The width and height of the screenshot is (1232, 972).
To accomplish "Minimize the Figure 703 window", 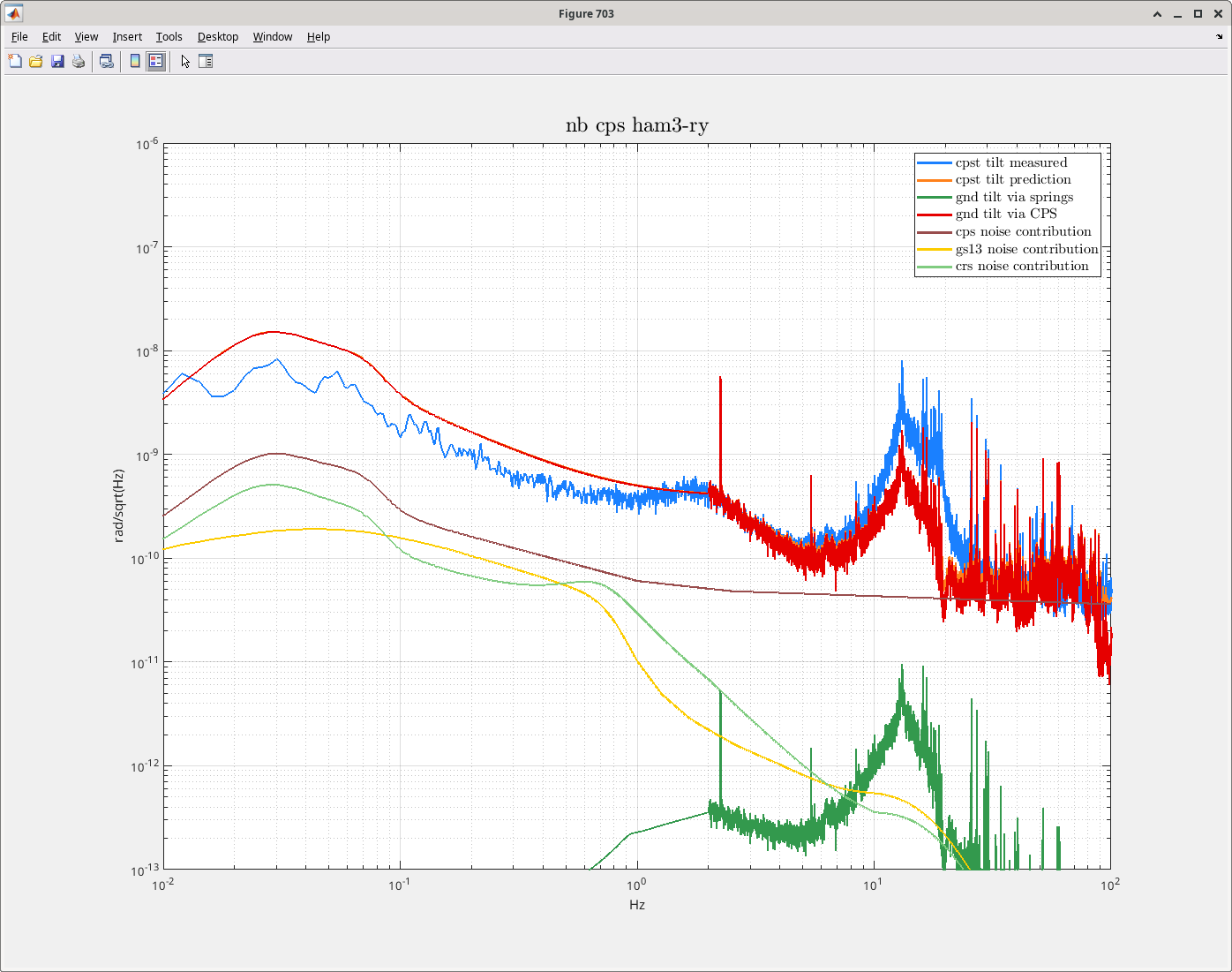I will pyautogui.click(x=1178, y=13).
